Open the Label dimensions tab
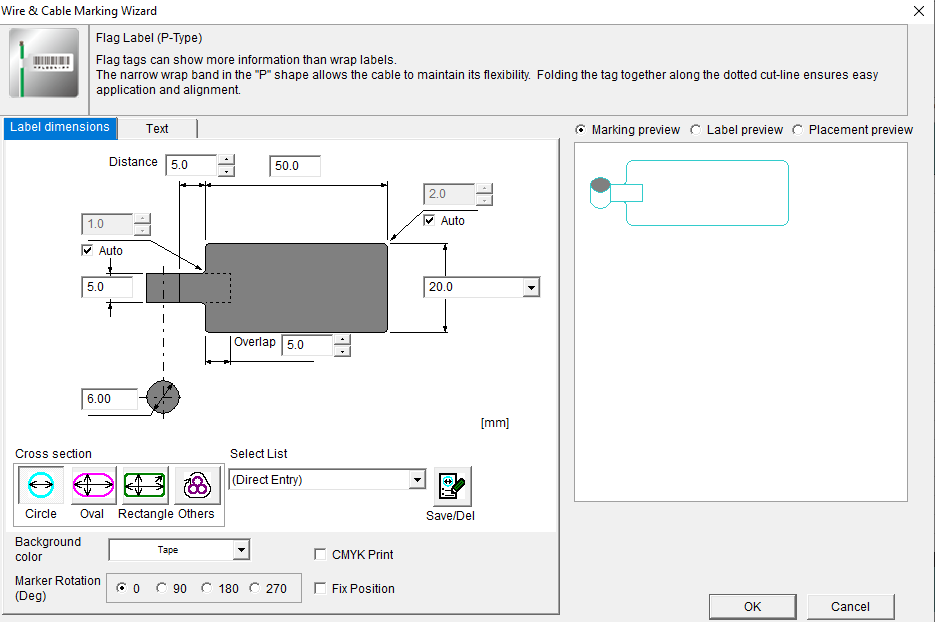The height and width of the screenshot is (622, 935). 60,128
